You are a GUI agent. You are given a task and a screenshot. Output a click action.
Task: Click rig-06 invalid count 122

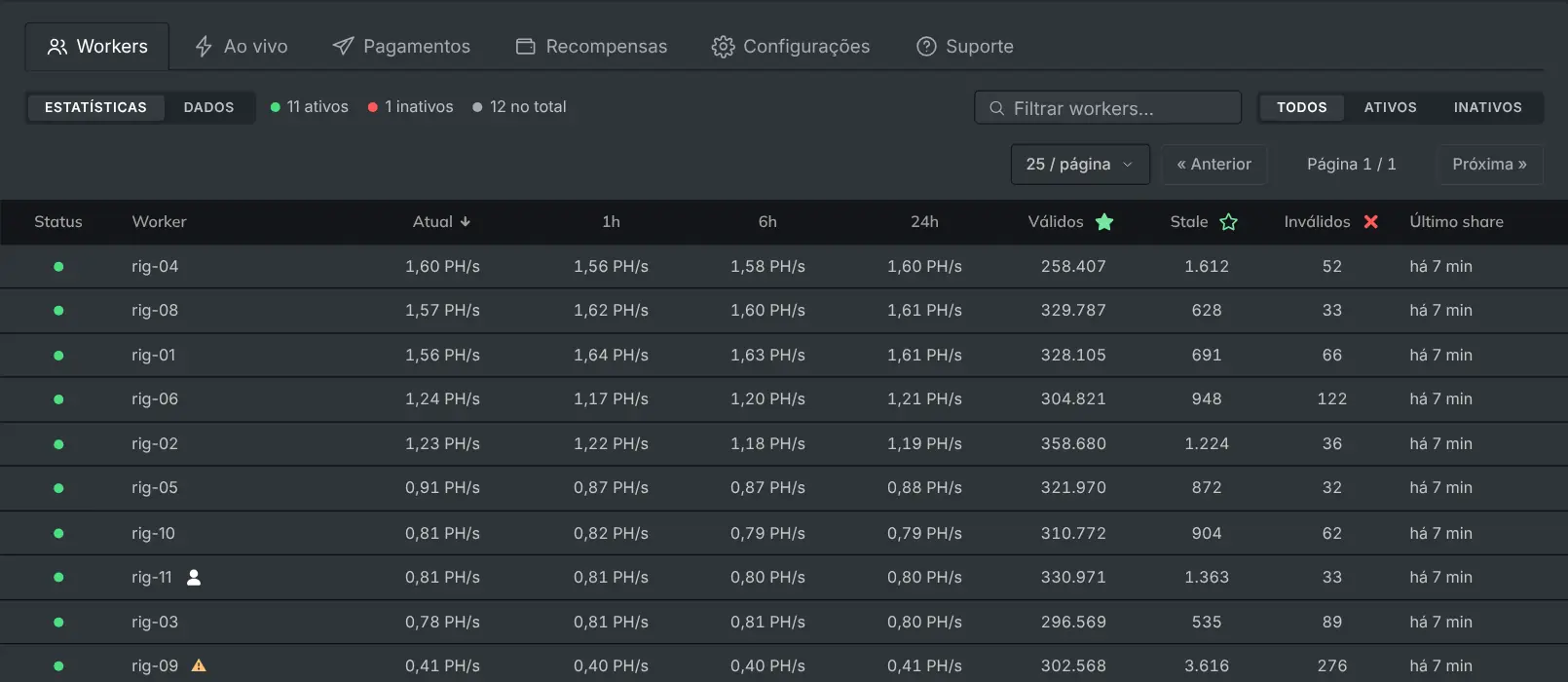pyautogui.click(x=1332, y=399)
